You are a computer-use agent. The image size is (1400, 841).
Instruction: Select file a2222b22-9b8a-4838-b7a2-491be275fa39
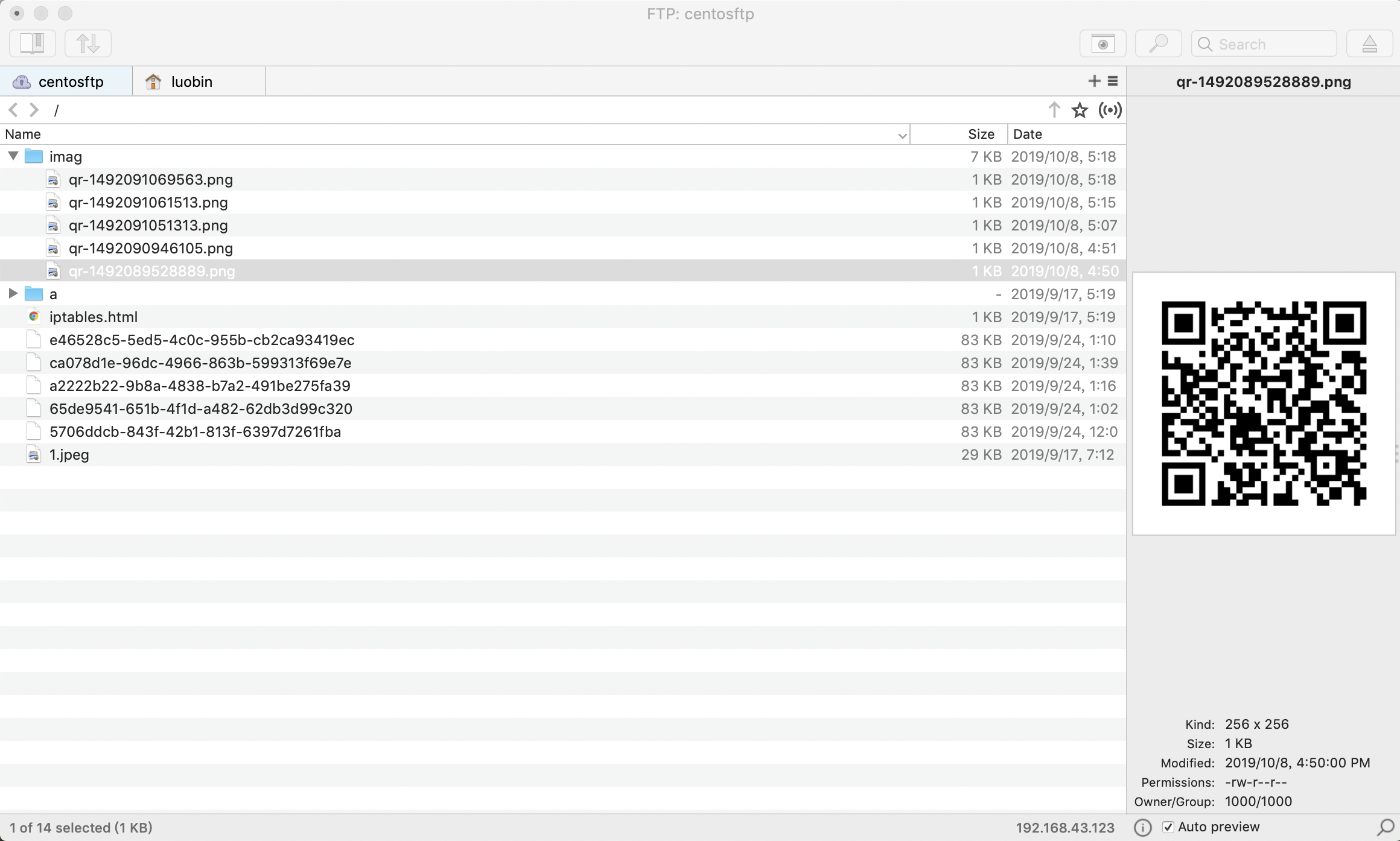point(200,386)
